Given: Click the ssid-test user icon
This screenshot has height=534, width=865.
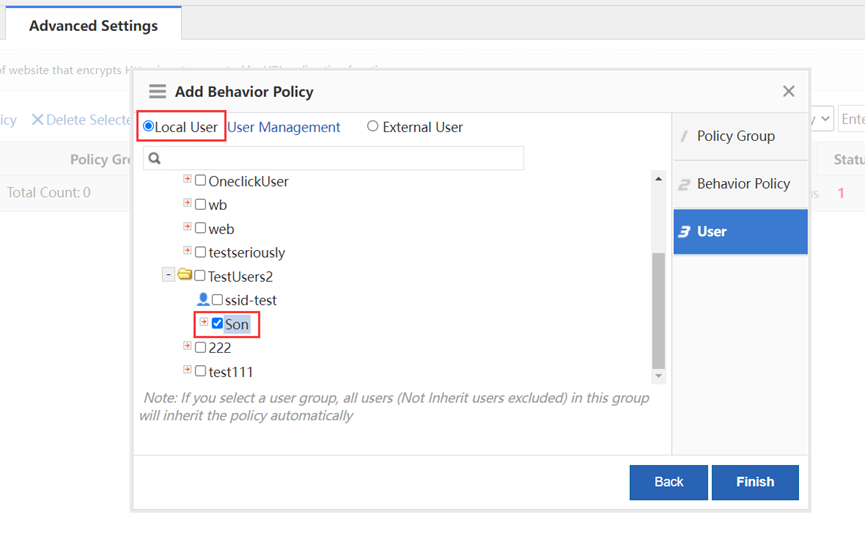Looking at the screenshot, I should coord(203,300).
